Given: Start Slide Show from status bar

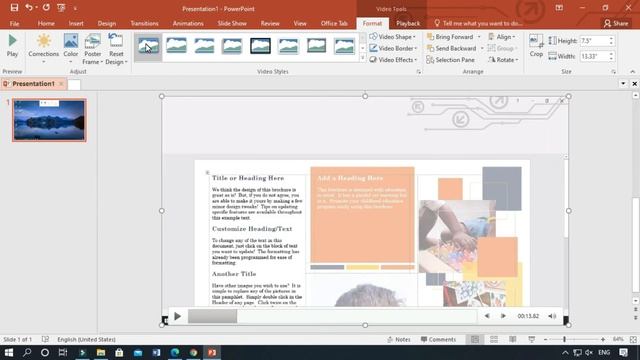Looking at the screenshot, I should coord(531,339).
